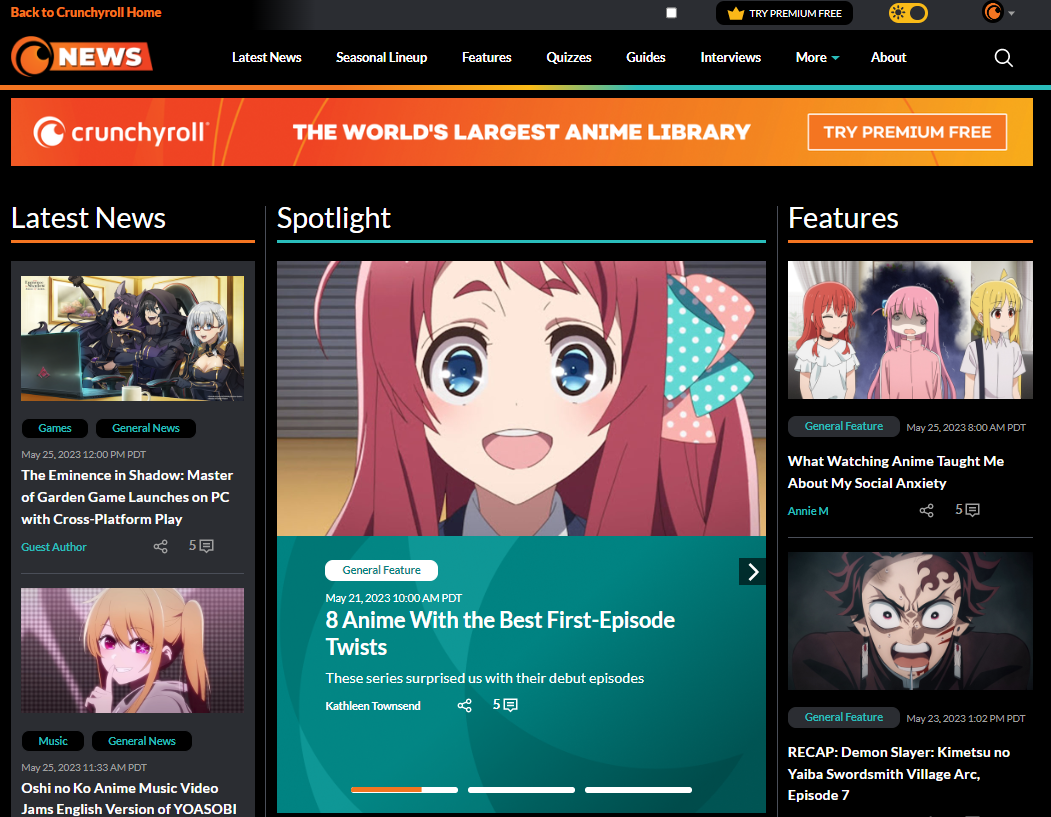Click Demon Slayer Tanjiro thumbnail
The width and height of the screenshot is (1051, 817).
[910, 621]
